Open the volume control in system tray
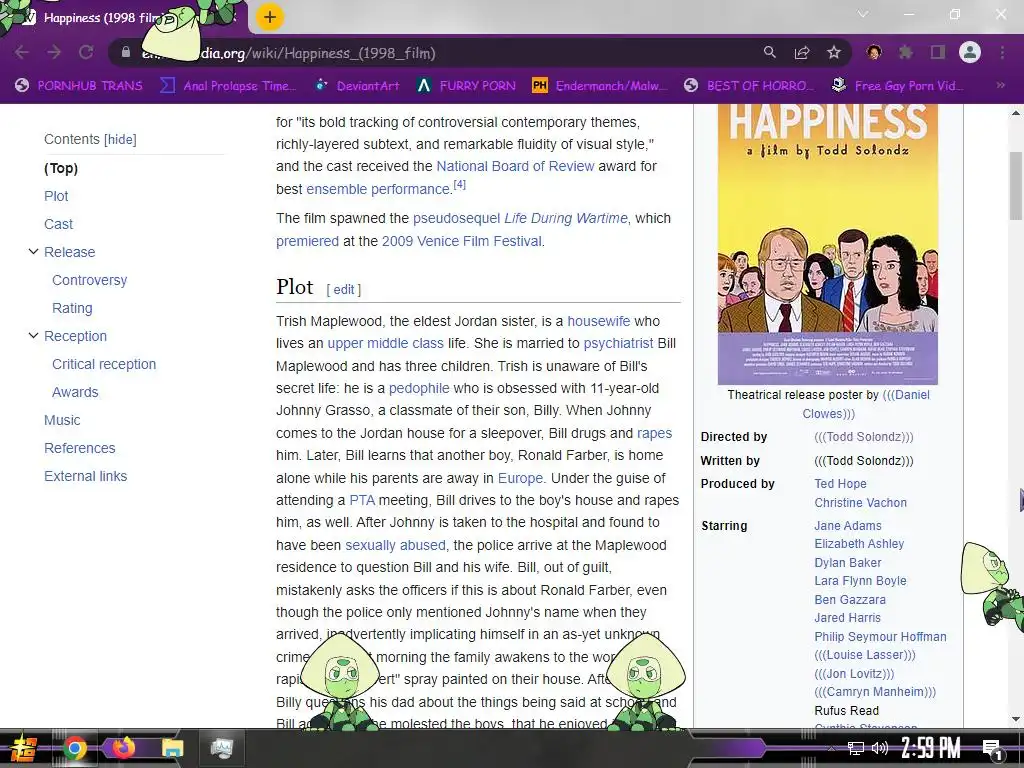Screen dimensions: 1024x768 click(x=880, y=748)
